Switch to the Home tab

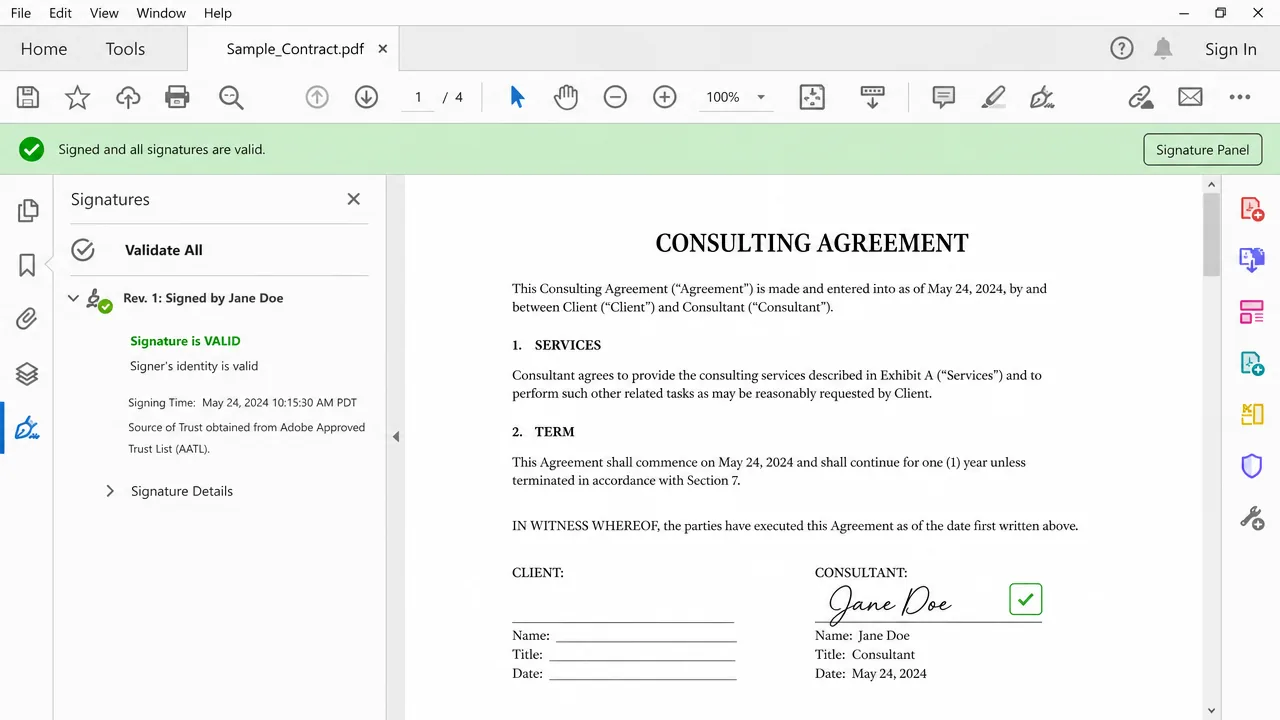[44, 49]
